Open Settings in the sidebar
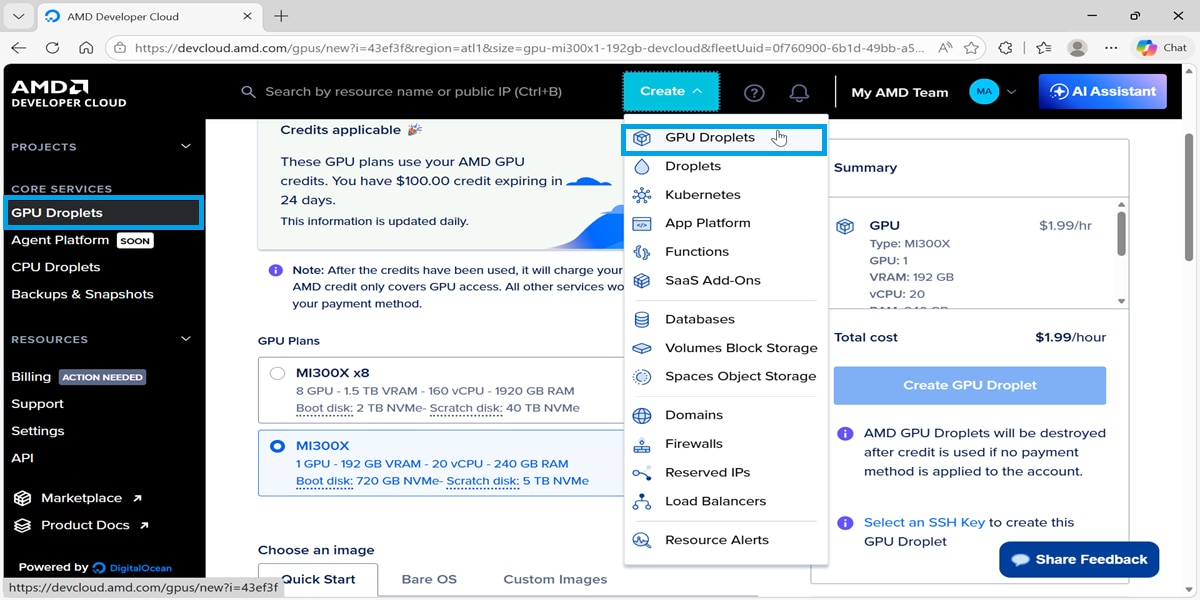1200x600 pixels. coord(37,431)
